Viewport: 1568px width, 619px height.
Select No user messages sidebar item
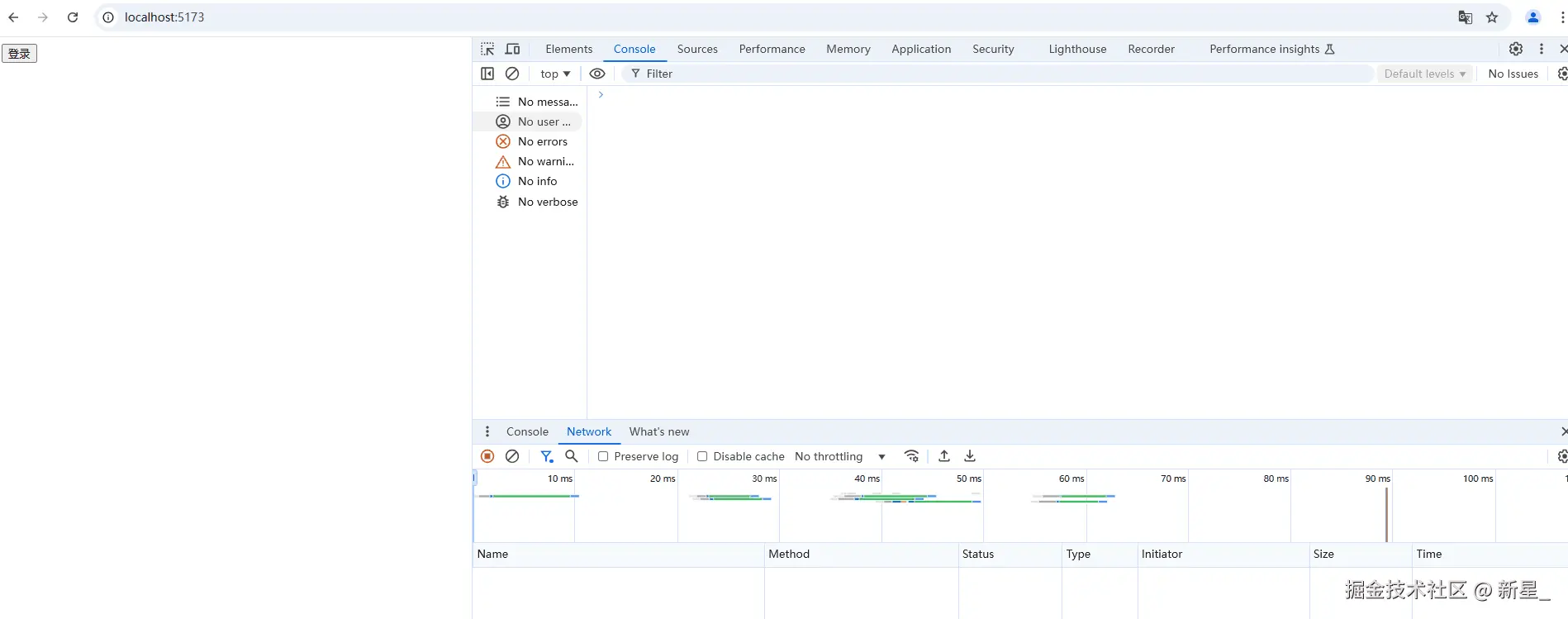coord(530,121)
